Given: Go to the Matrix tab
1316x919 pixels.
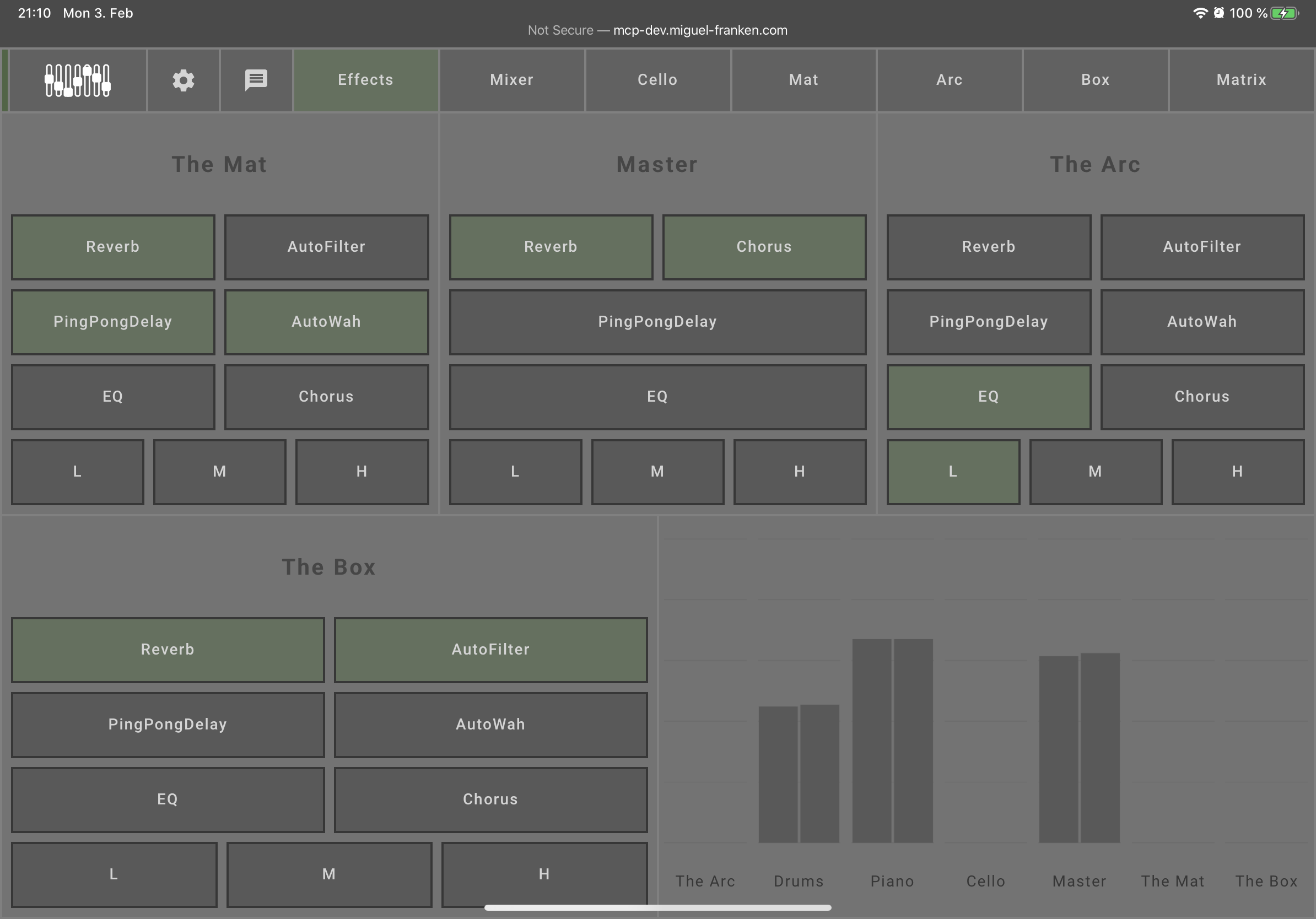Looking at the screenshot, I should pos(1241,80).
